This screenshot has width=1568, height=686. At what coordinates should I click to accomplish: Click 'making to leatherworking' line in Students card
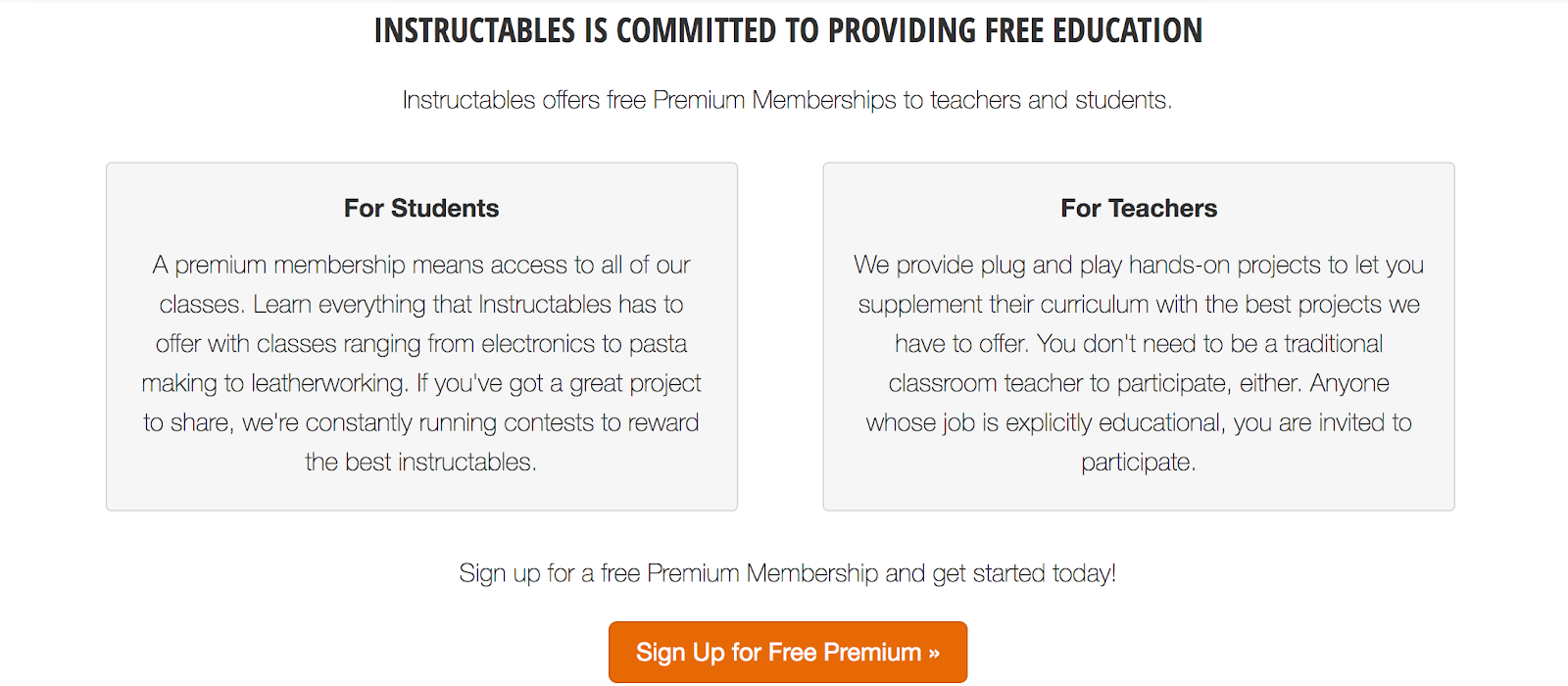(x=421, y=383)
